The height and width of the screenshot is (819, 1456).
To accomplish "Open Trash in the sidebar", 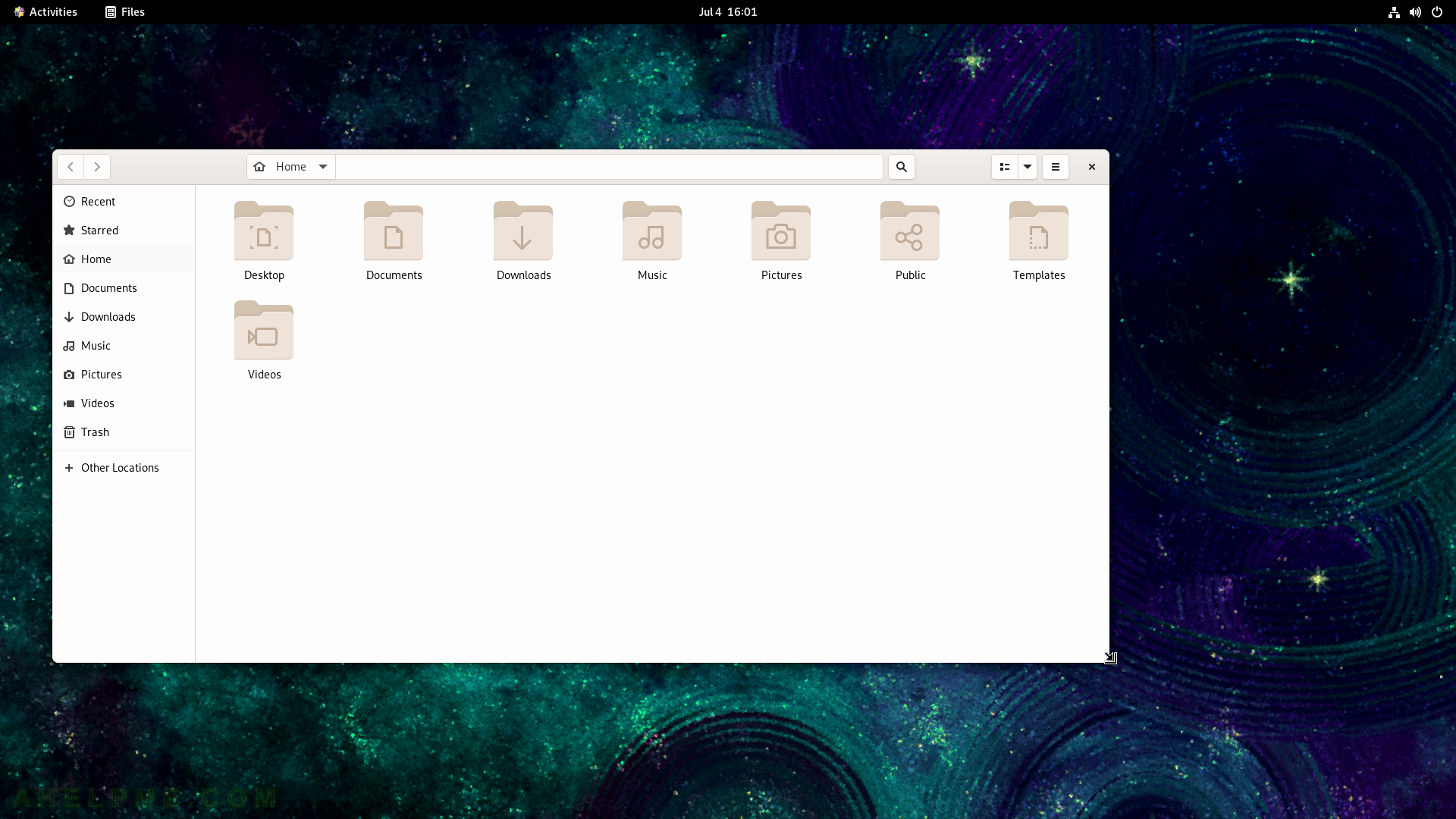I will click(124, 432).
